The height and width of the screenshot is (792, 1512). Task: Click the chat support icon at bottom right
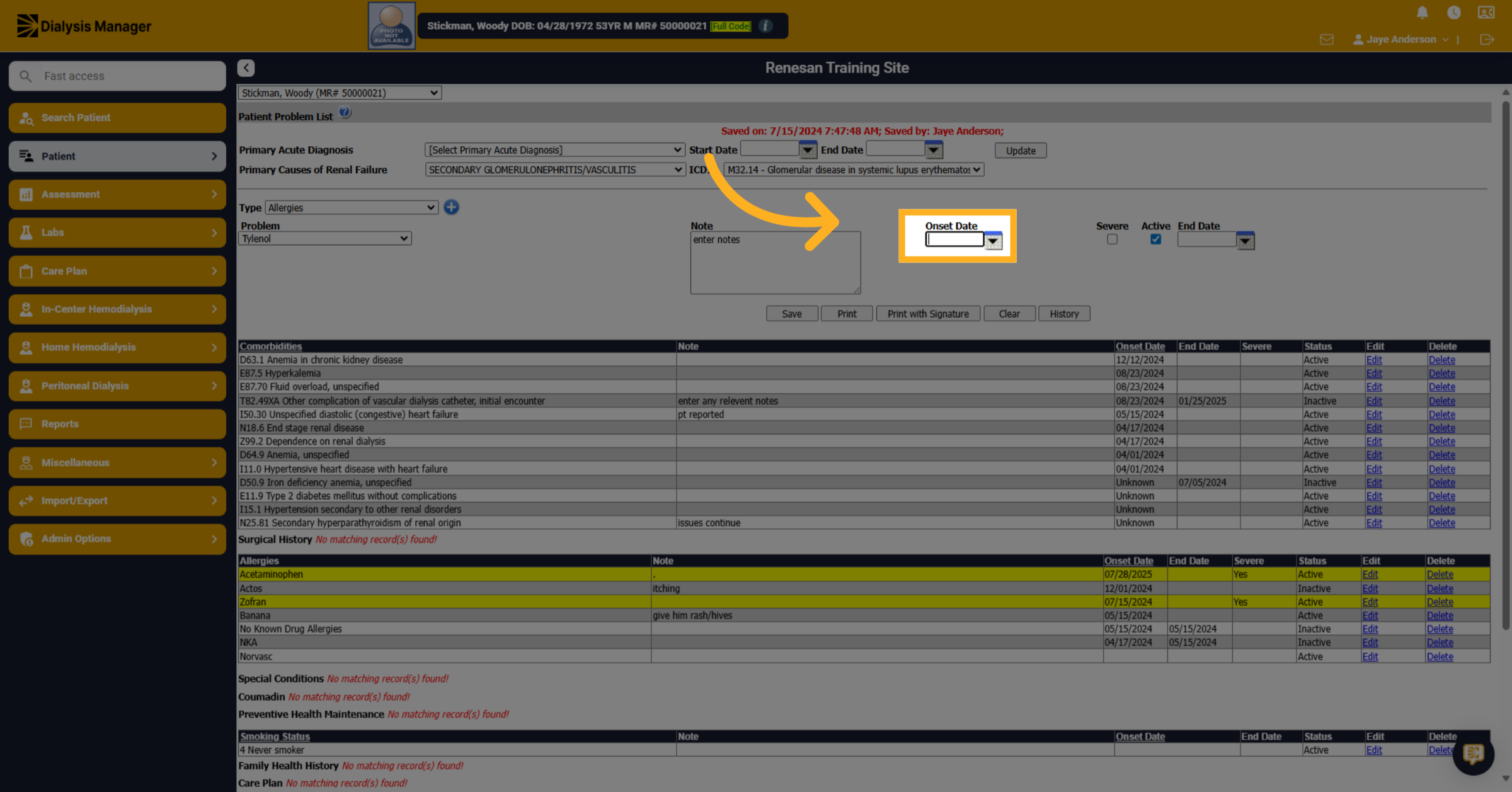tap(1473, 754)
